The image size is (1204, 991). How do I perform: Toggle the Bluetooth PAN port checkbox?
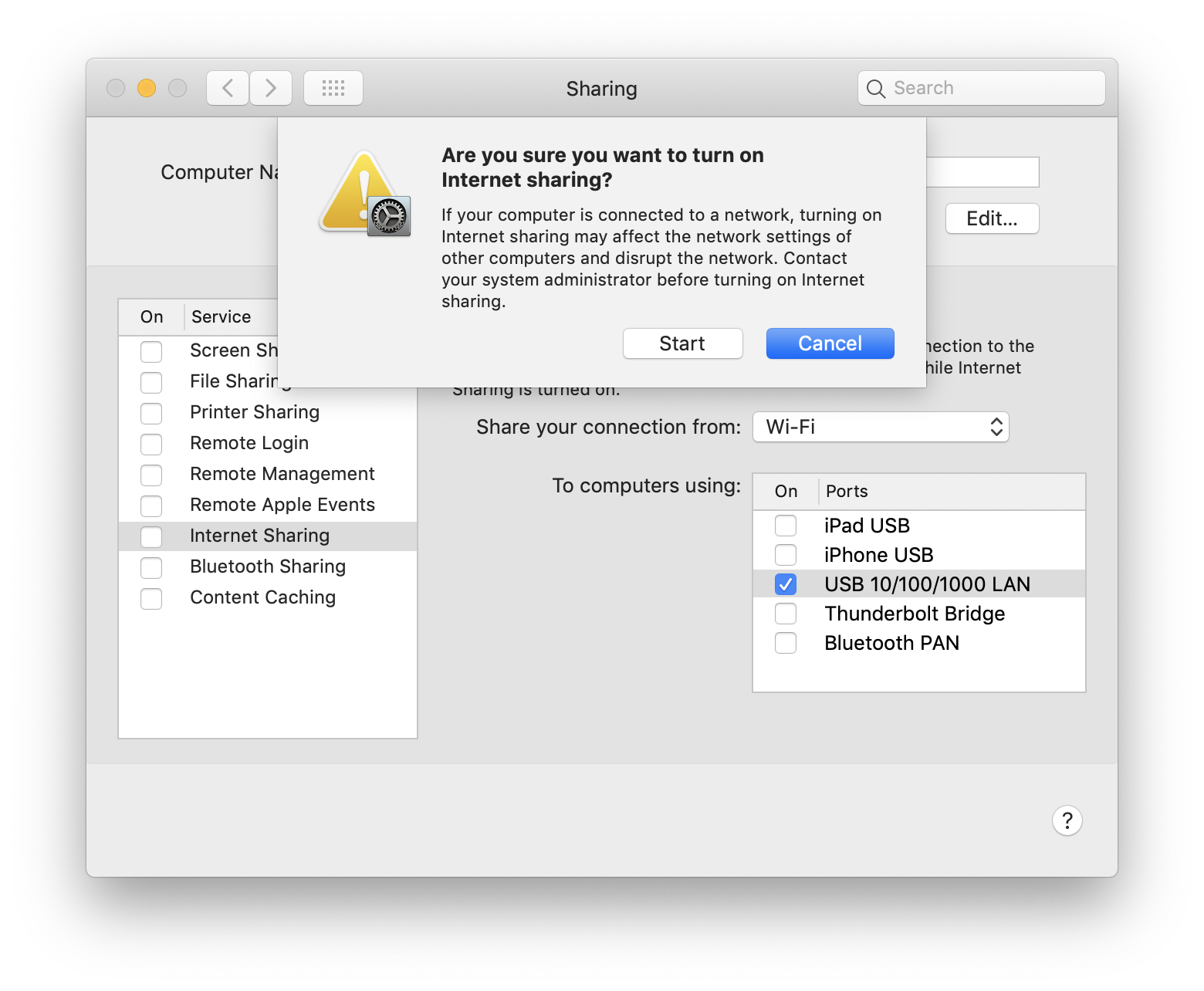(x=786, y=643)
